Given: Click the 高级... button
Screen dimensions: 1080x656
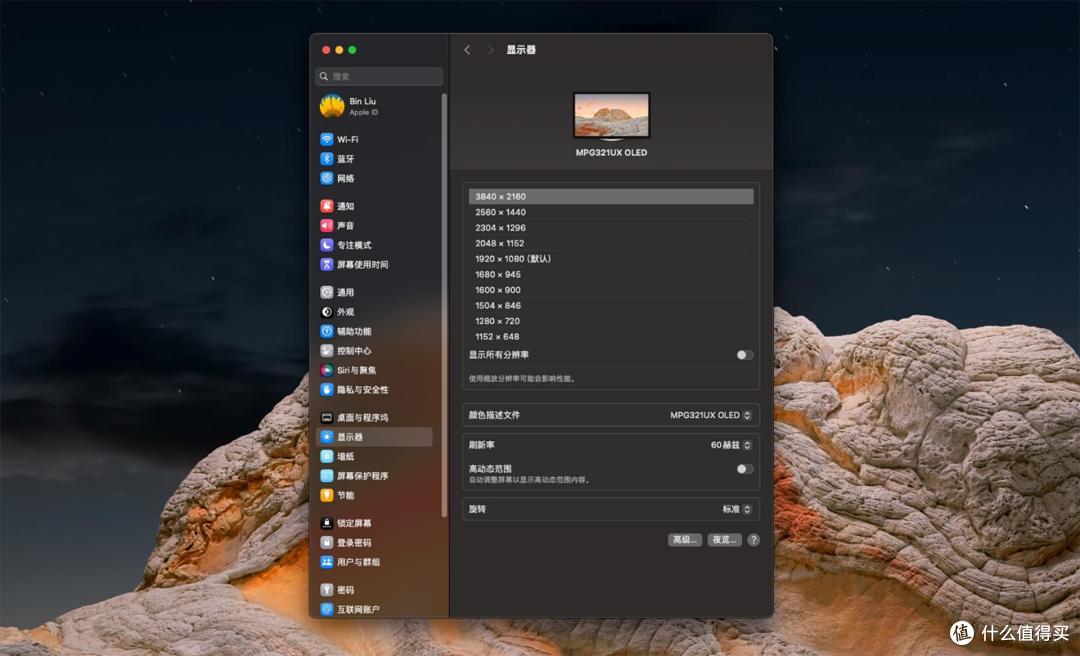Looking at the screenshot, I should pyautogui.click(x=685, y=540).
